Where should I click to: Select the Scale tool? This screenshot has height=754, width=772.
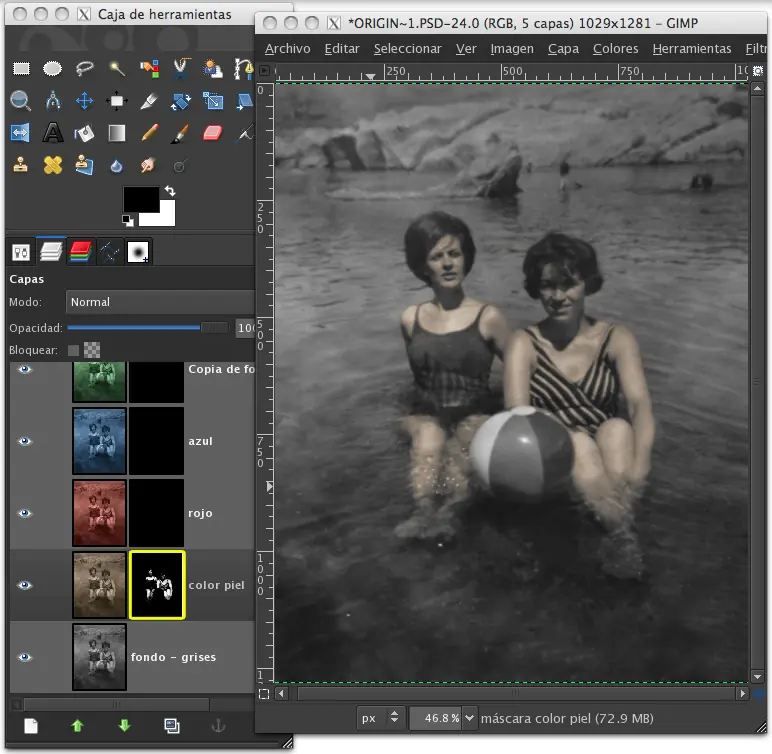tap(213, 101)
